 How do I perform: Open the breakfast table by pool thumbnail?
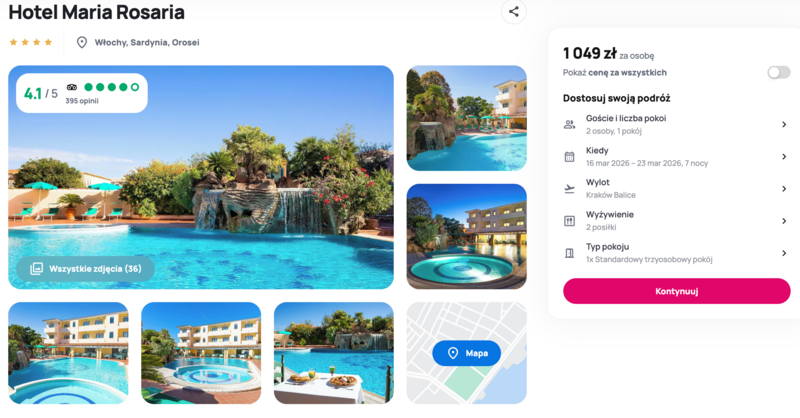click(x=333, y=353)
